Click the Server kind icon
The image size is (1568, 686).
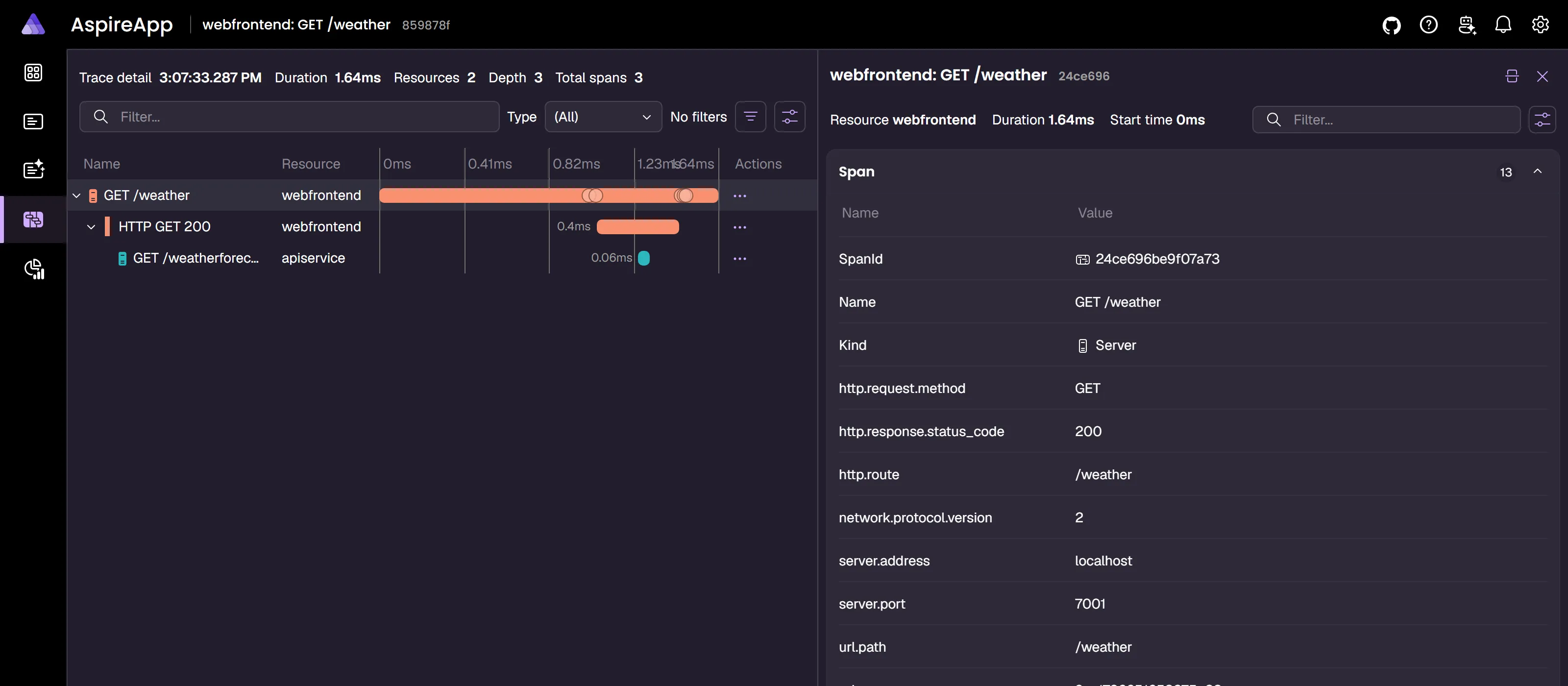click(1082, 345)
